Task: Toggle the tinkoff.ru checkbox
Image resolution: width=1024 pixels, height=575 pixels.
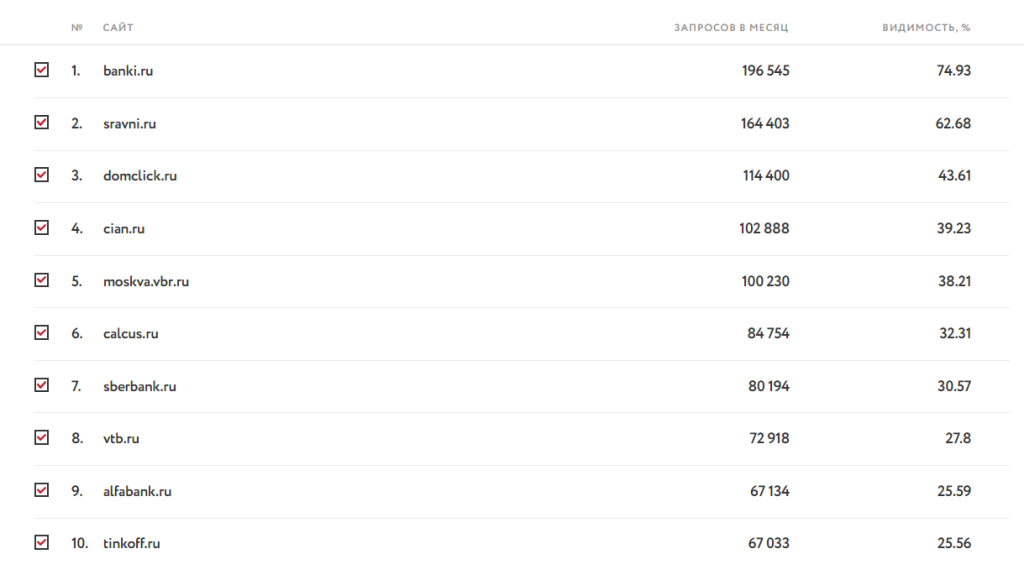Action: (41, 542)
